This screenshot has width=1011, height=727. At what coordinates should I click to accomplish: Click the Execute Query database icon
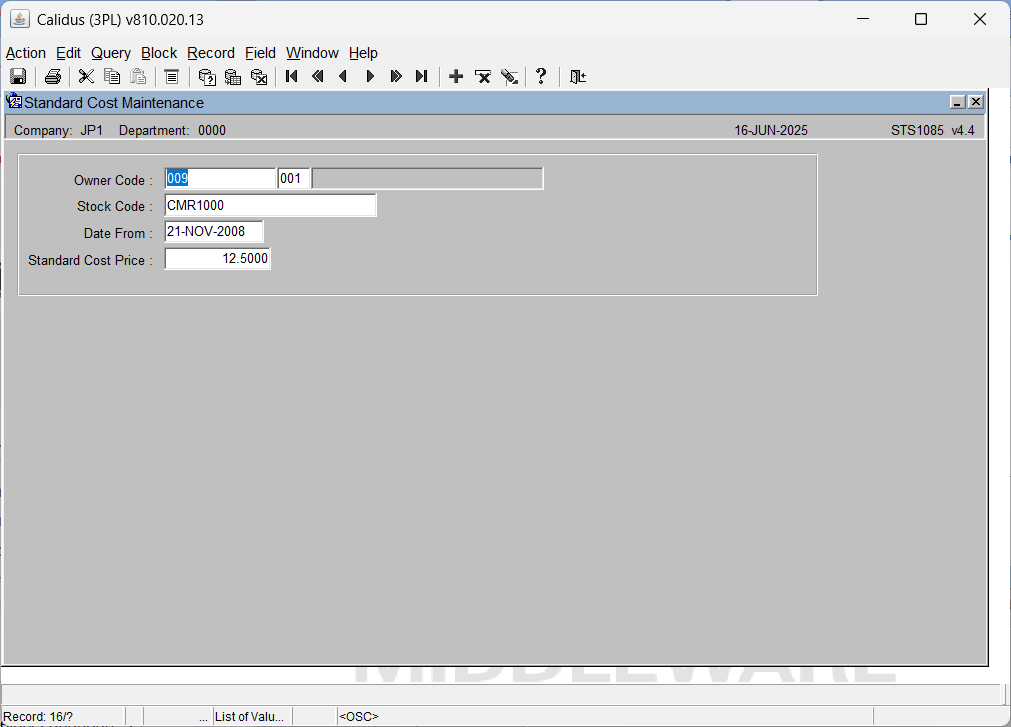[233, 77]
